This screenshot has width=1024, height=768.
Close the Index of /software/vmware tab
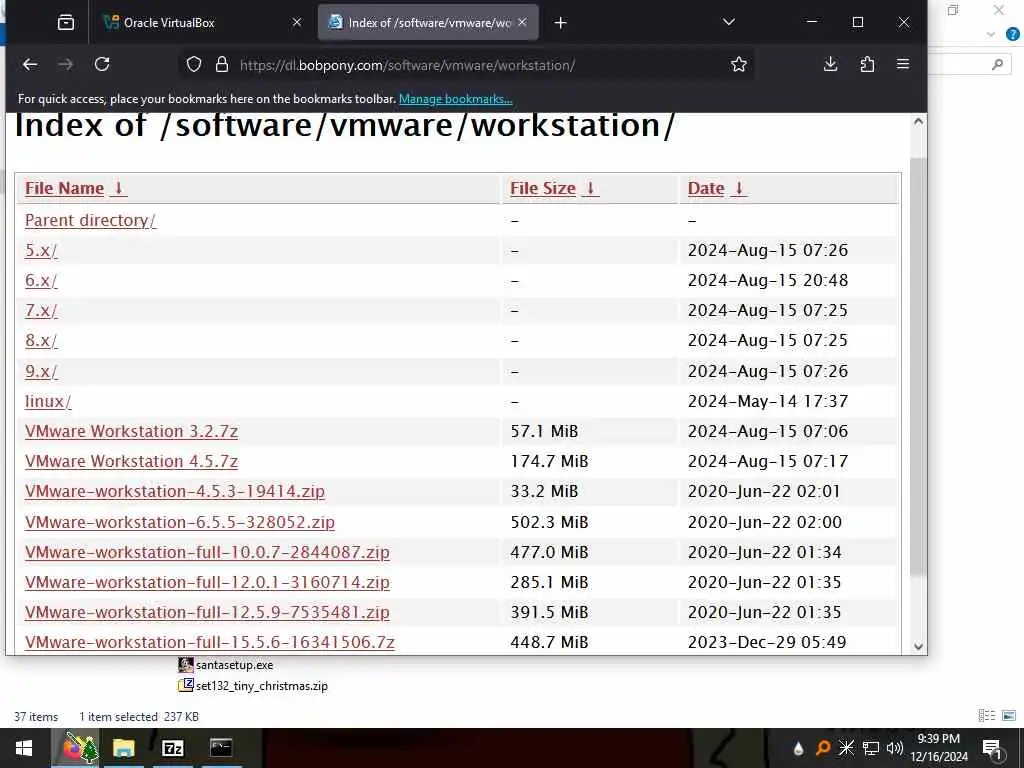tap(522, 22)
